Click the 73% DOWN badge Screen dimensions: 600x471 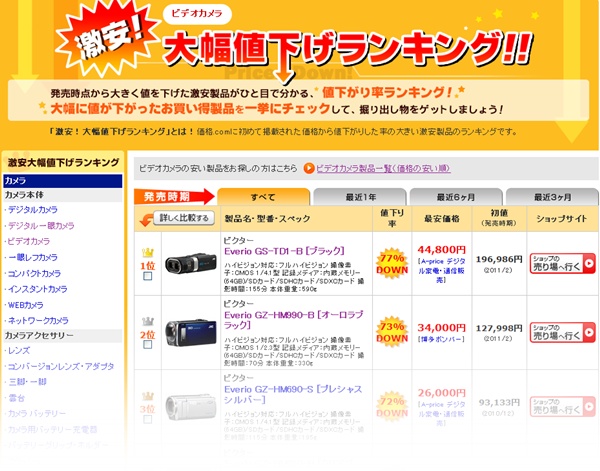392,332
